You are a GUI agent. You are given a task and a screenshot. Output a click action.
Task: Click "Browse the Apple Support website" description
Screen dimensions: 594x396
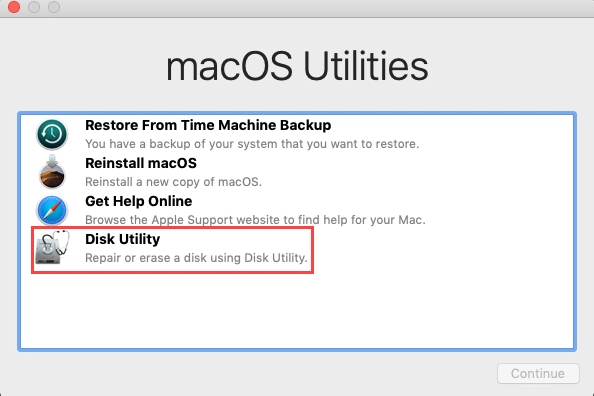255,220
